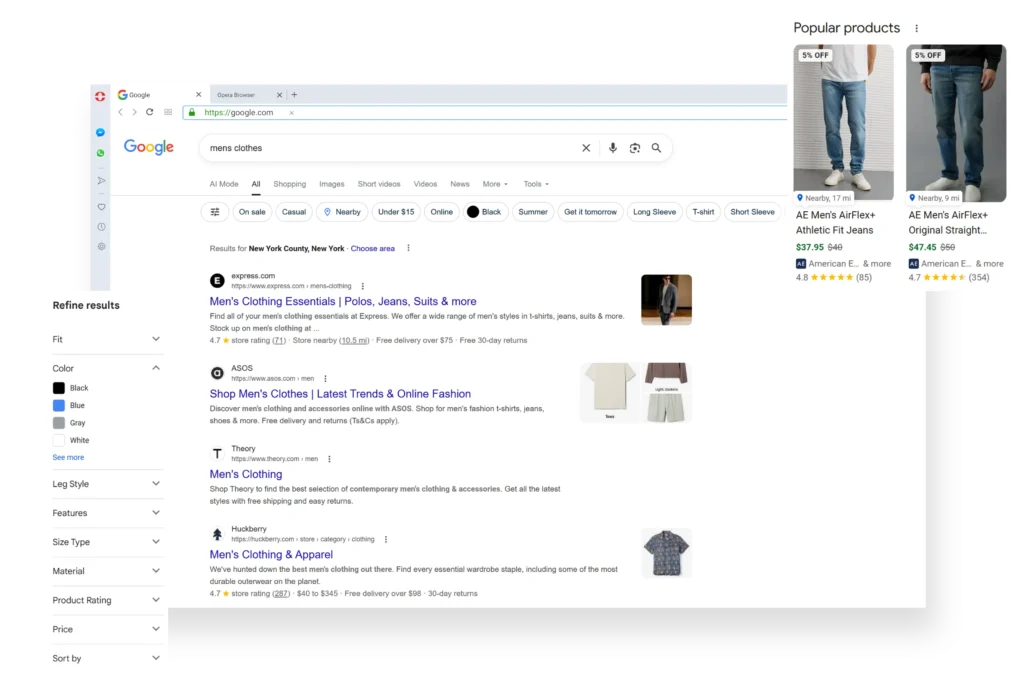Open Men's Clothing Essentials Express link
Screen dimensions: 1024x696
click(343, 301)
